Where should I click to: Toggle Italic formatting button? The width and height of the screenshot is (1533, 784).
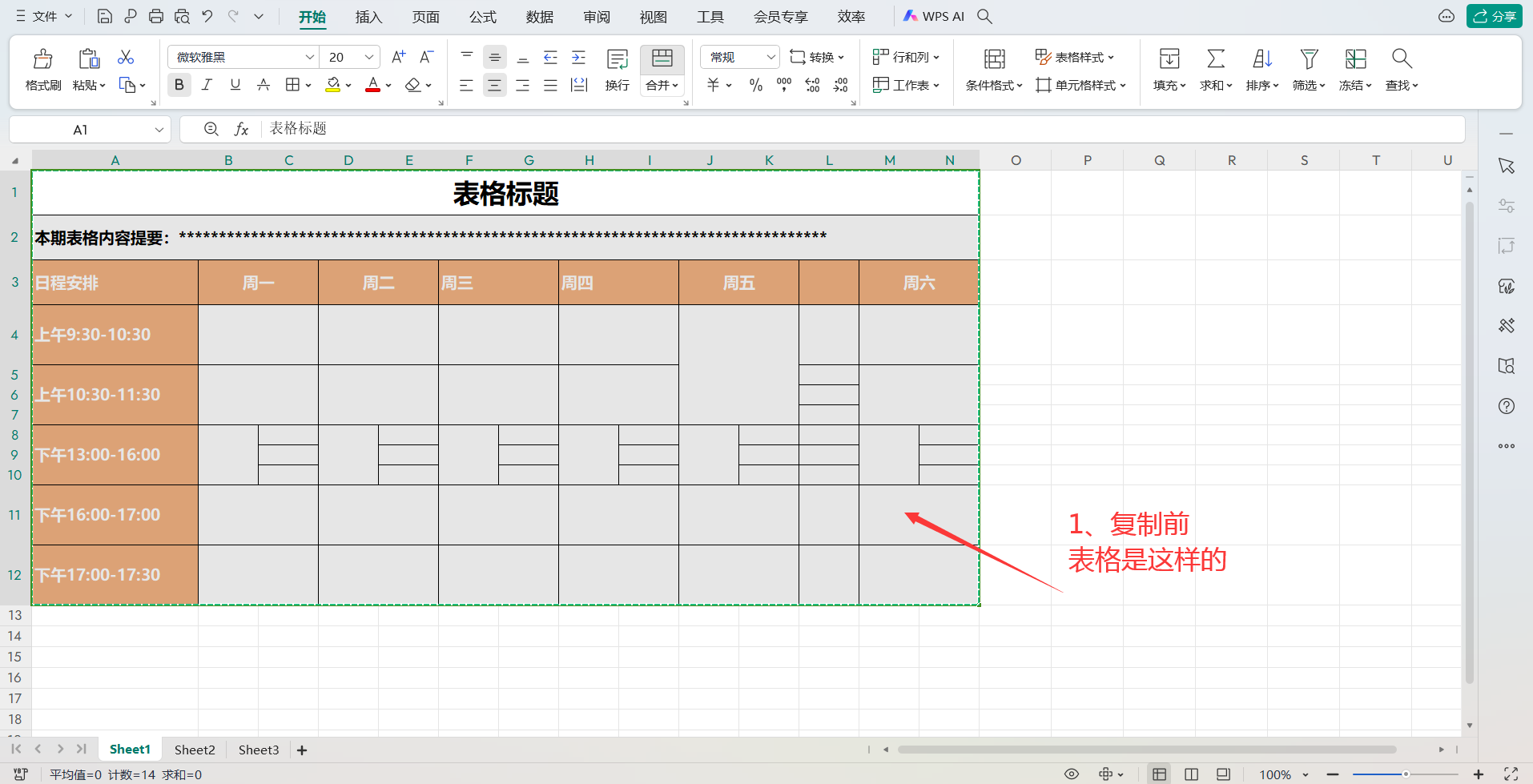pos(207,85)
